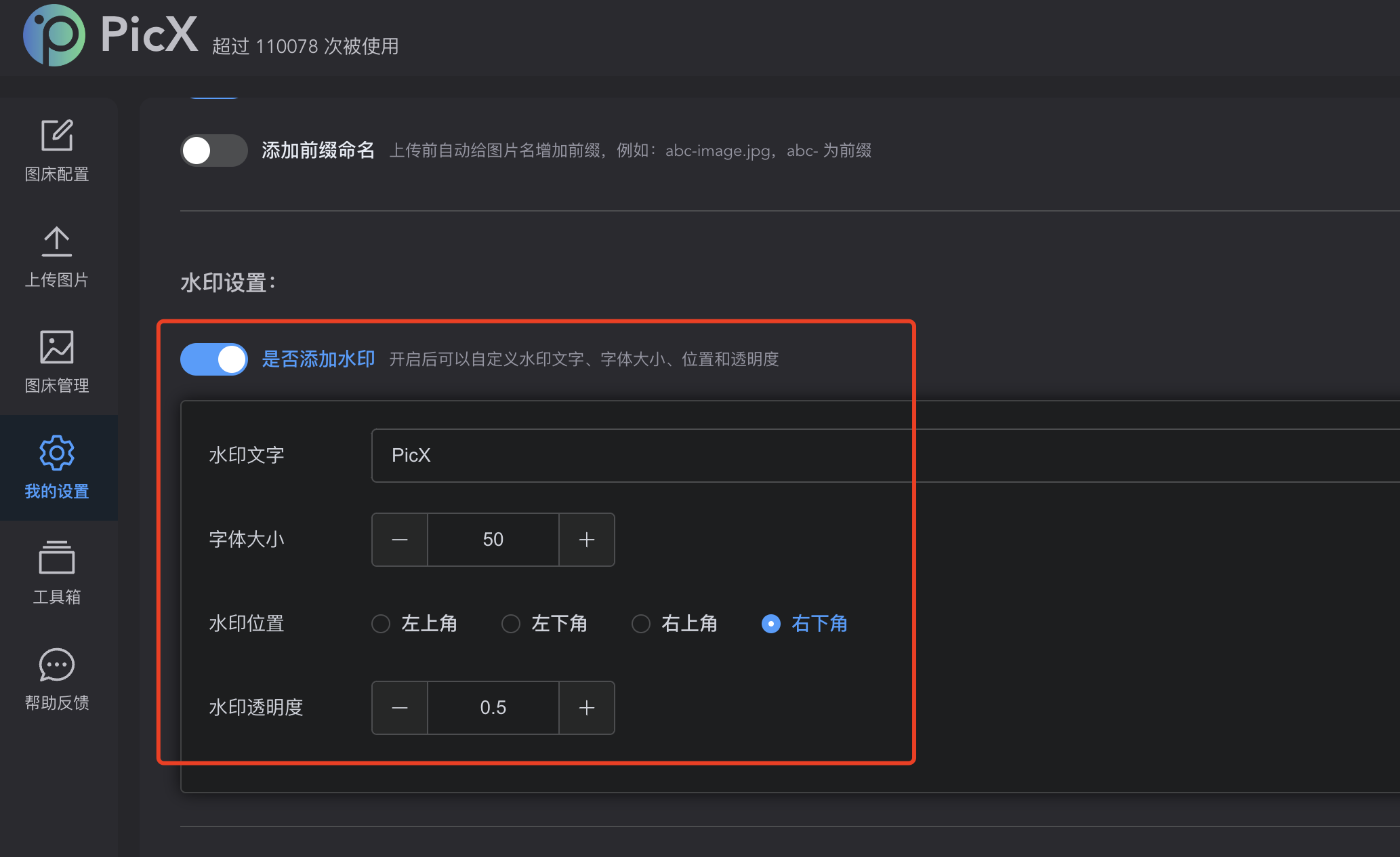Click the opacity value field showing 0.5
Viewport: 1400px width, 857px height.
click(x=493, y=708)
